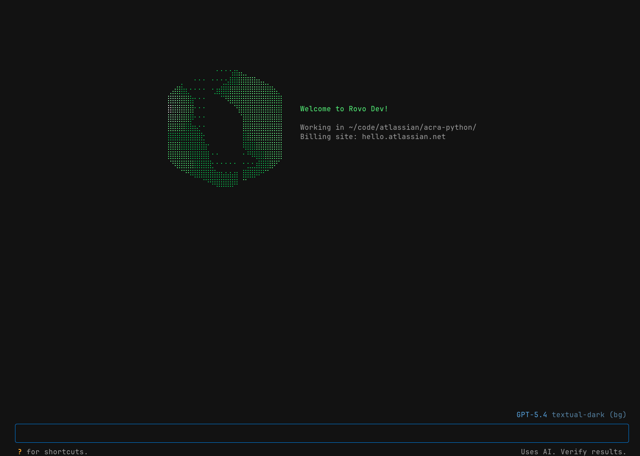This screenshot has width=640, height=456.
Task: Click the textual-dark (bg) theme label
Action: [x=589, y=415]
